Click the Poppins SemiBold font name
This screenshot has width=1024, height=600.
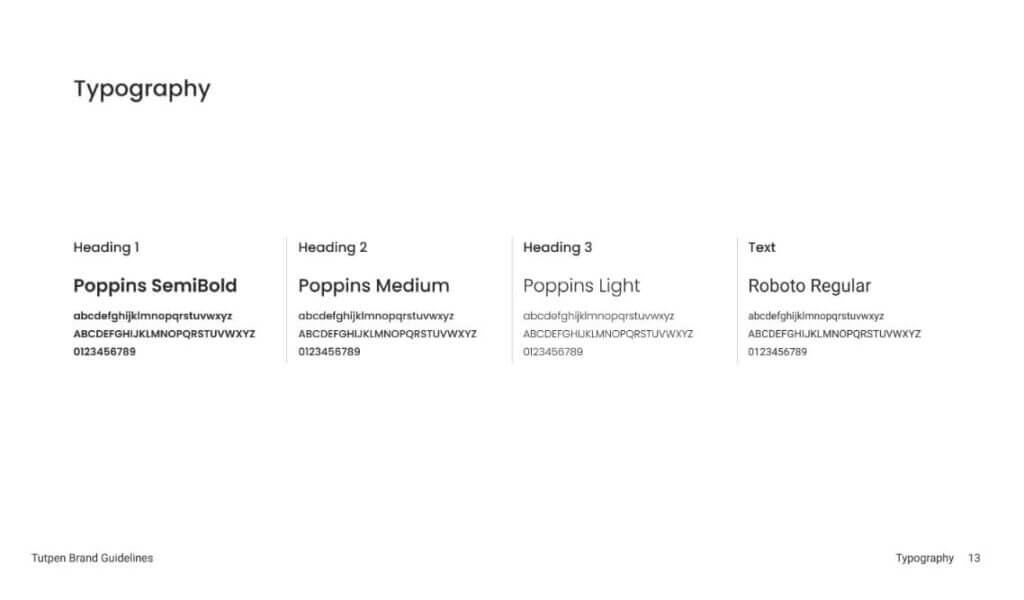coord(155,286)
